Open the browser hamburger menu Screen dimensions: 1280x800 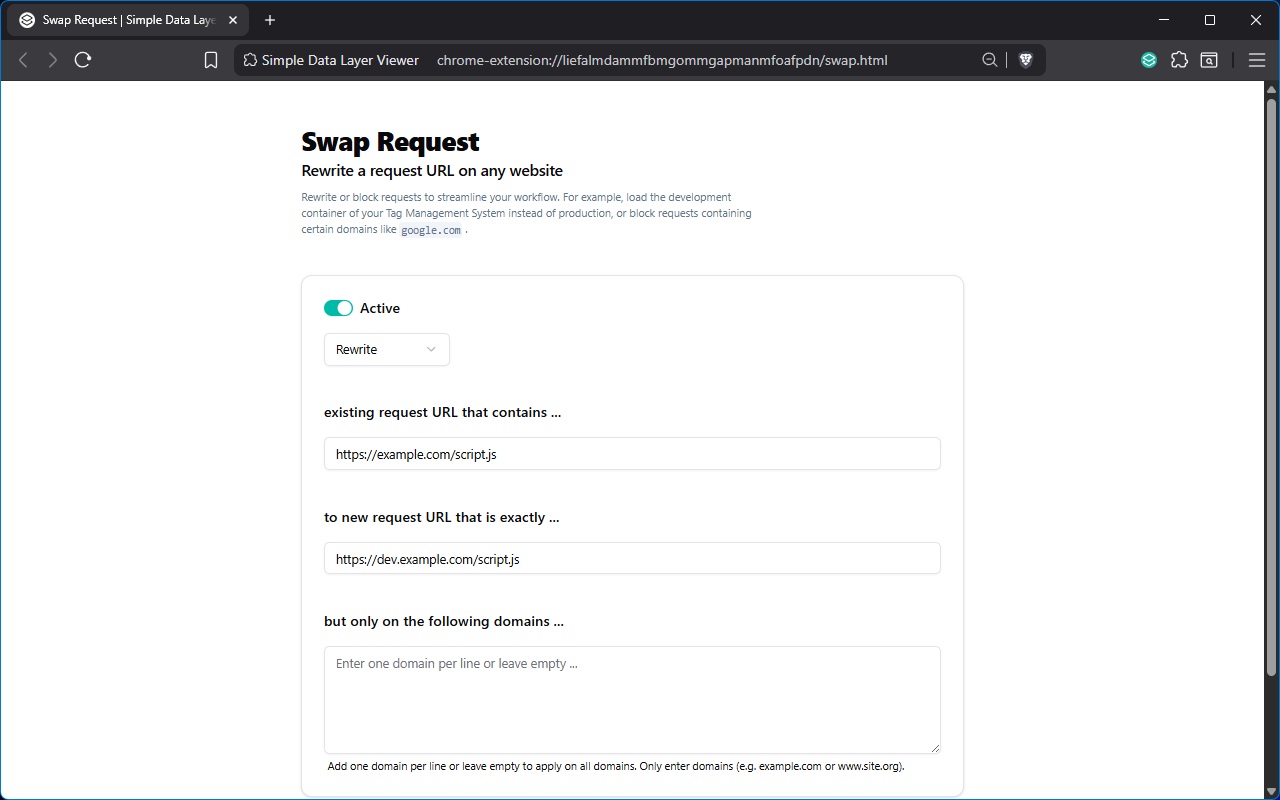click(1257, 60)
